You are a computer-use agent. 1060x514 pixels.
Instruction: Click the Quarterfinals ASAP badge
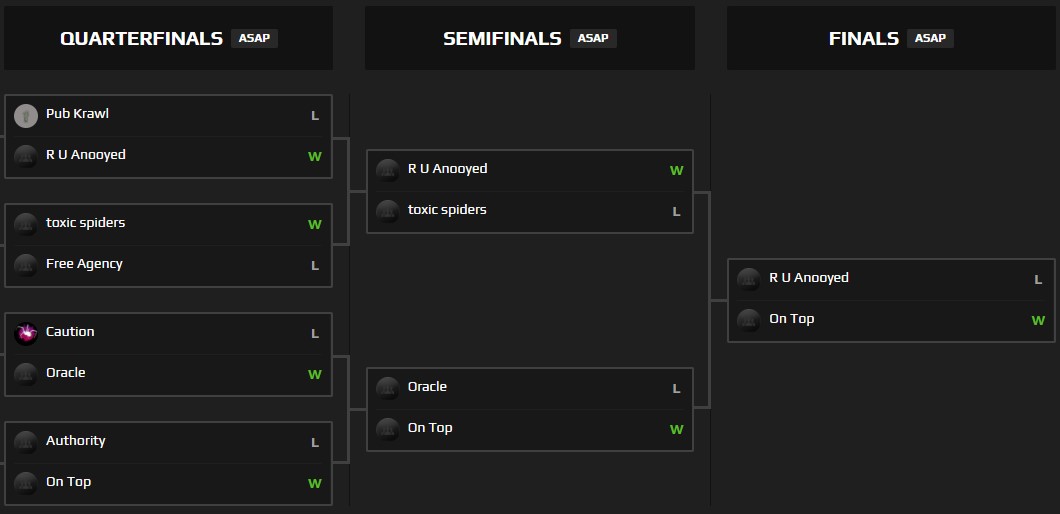[254, 39]
